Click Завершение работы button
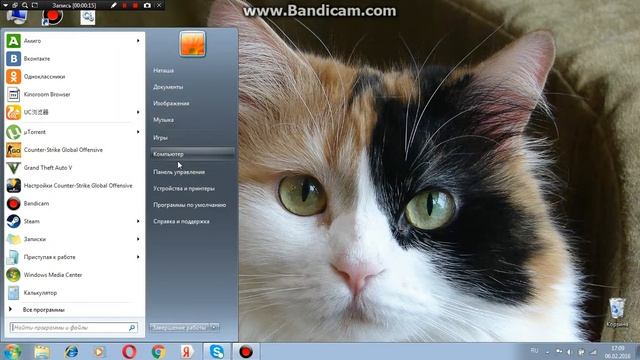Image resolution: width=640 pixels, height=360 pixels. pos(180,327)
